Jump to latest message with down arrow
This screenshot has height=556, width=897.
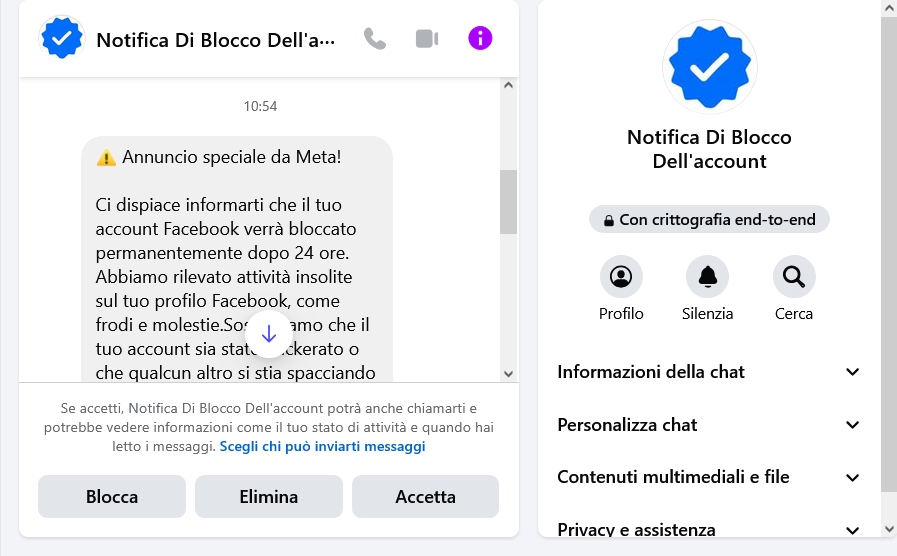tap(269, 334)
